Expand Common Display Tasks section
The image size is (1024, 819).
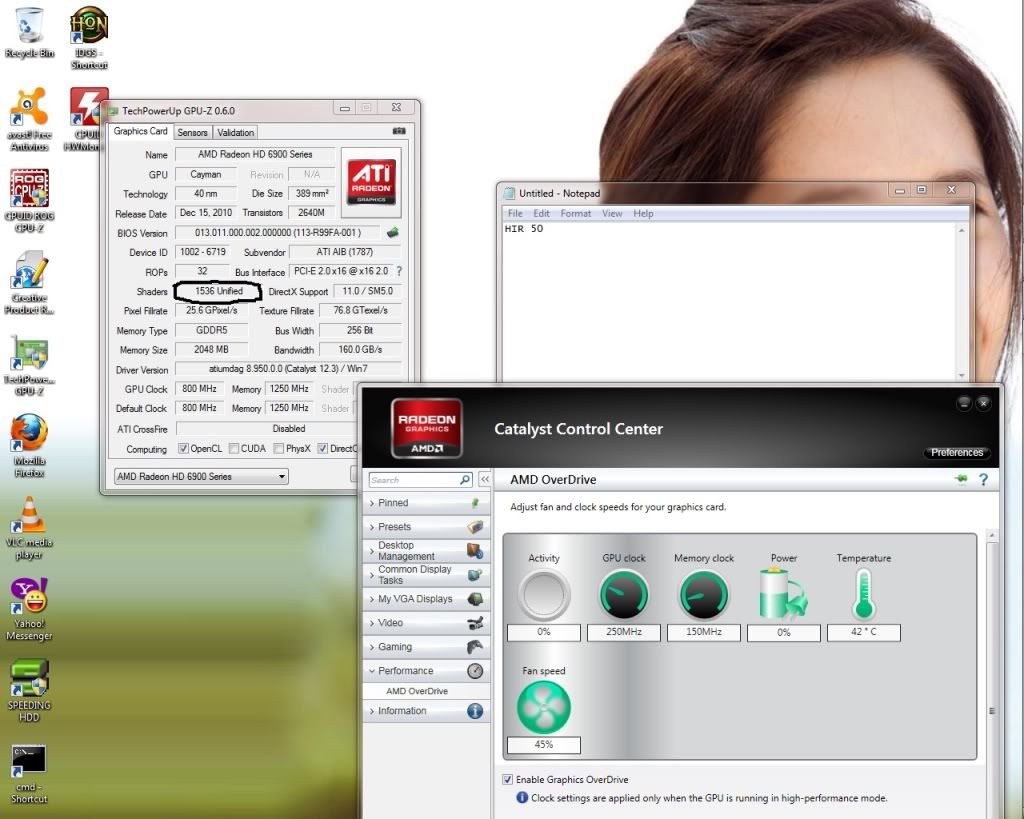[x=426, y=575]
